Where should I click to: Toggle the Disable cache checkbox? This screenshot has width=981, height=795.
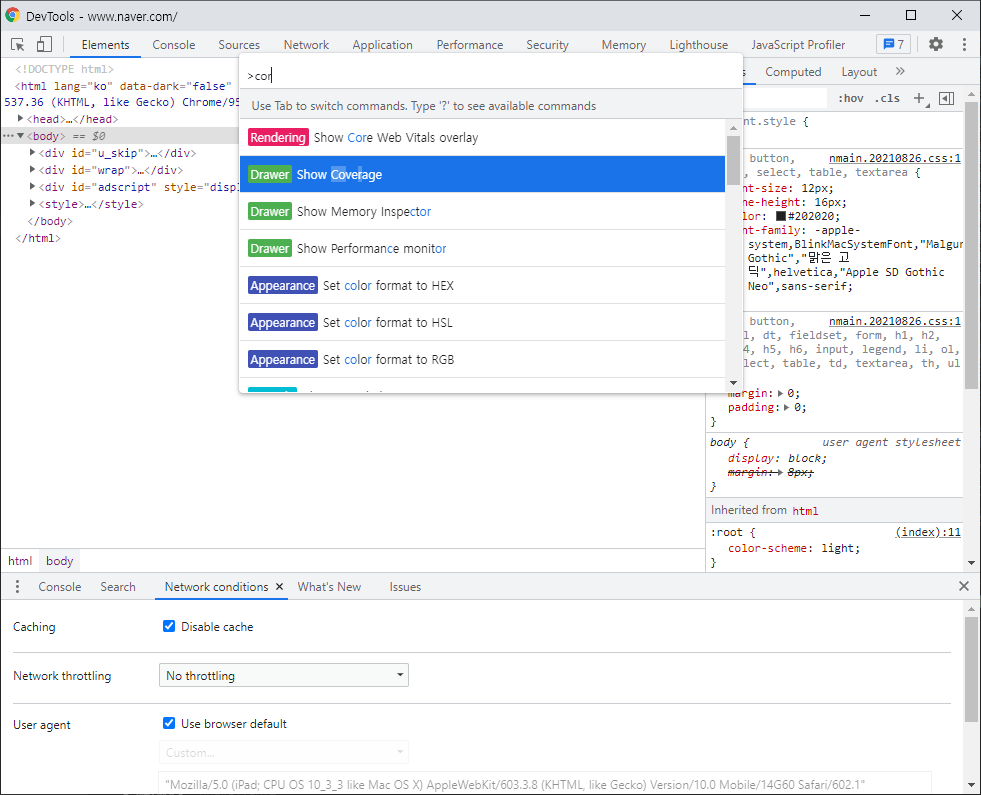click(x=169, y=626)
